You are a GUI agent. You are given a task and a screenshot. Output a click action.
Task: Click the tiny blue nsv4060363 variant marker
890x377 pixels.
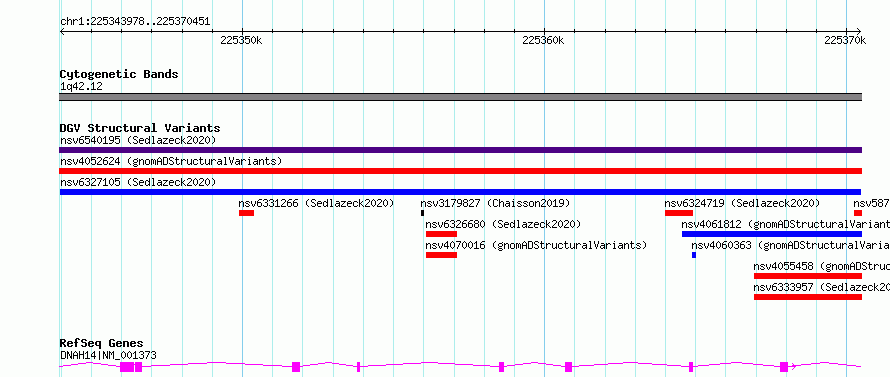[694, 255]
